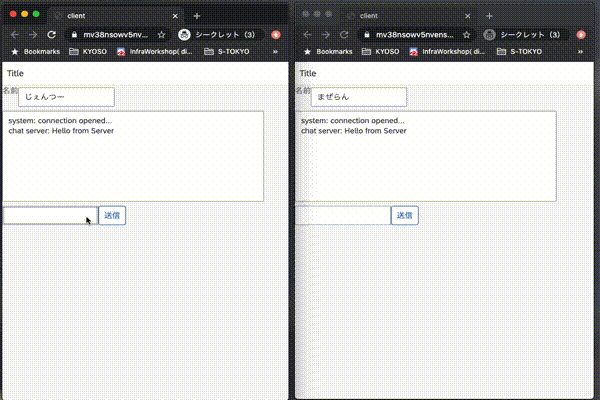The width and height of the screenshot is (600, 400).
Task: Open Bookmarks star item in right window
Action: tap(328, 52)
